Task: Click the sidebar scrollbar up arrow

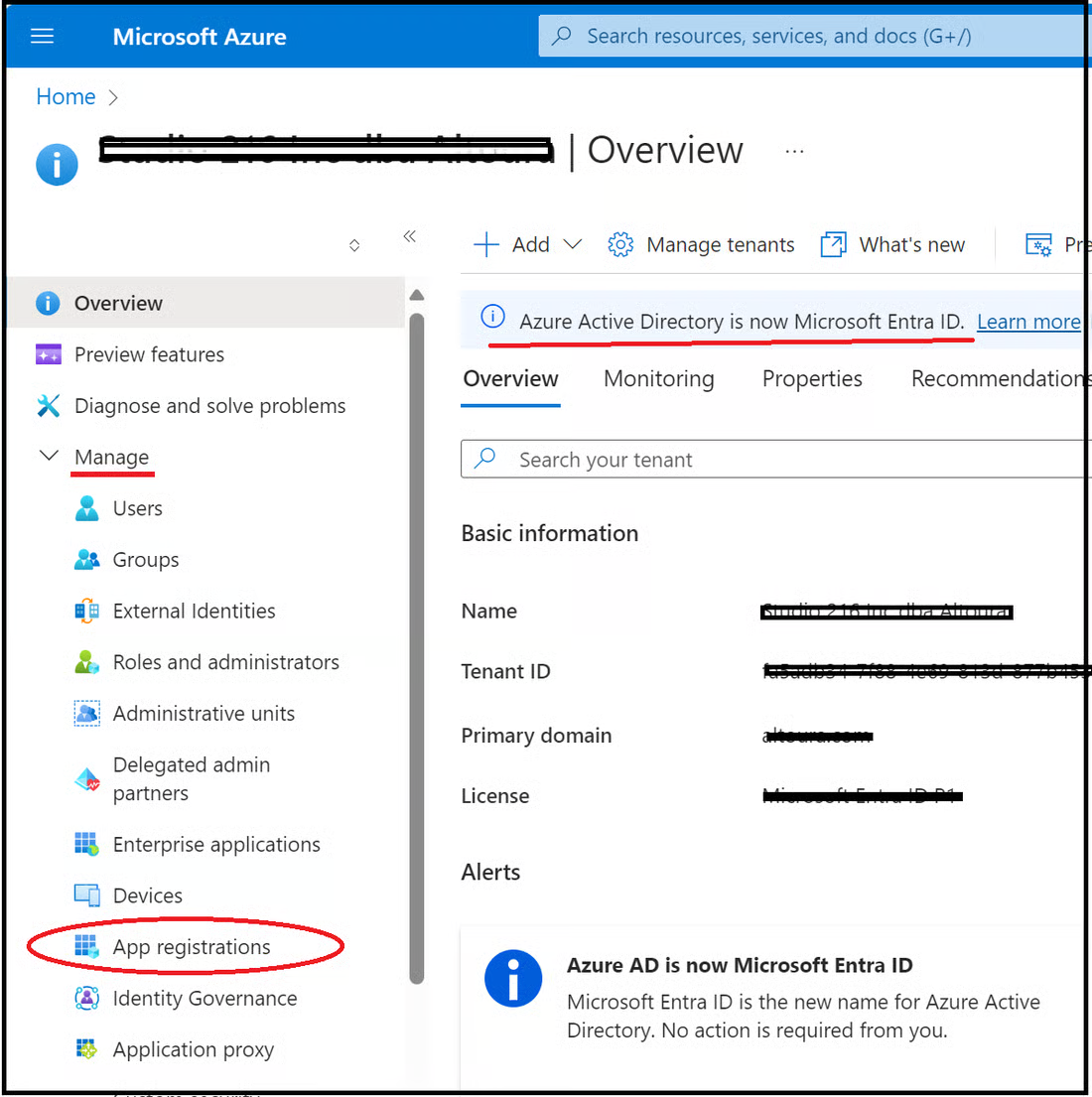Action: [x=416, y=295]
